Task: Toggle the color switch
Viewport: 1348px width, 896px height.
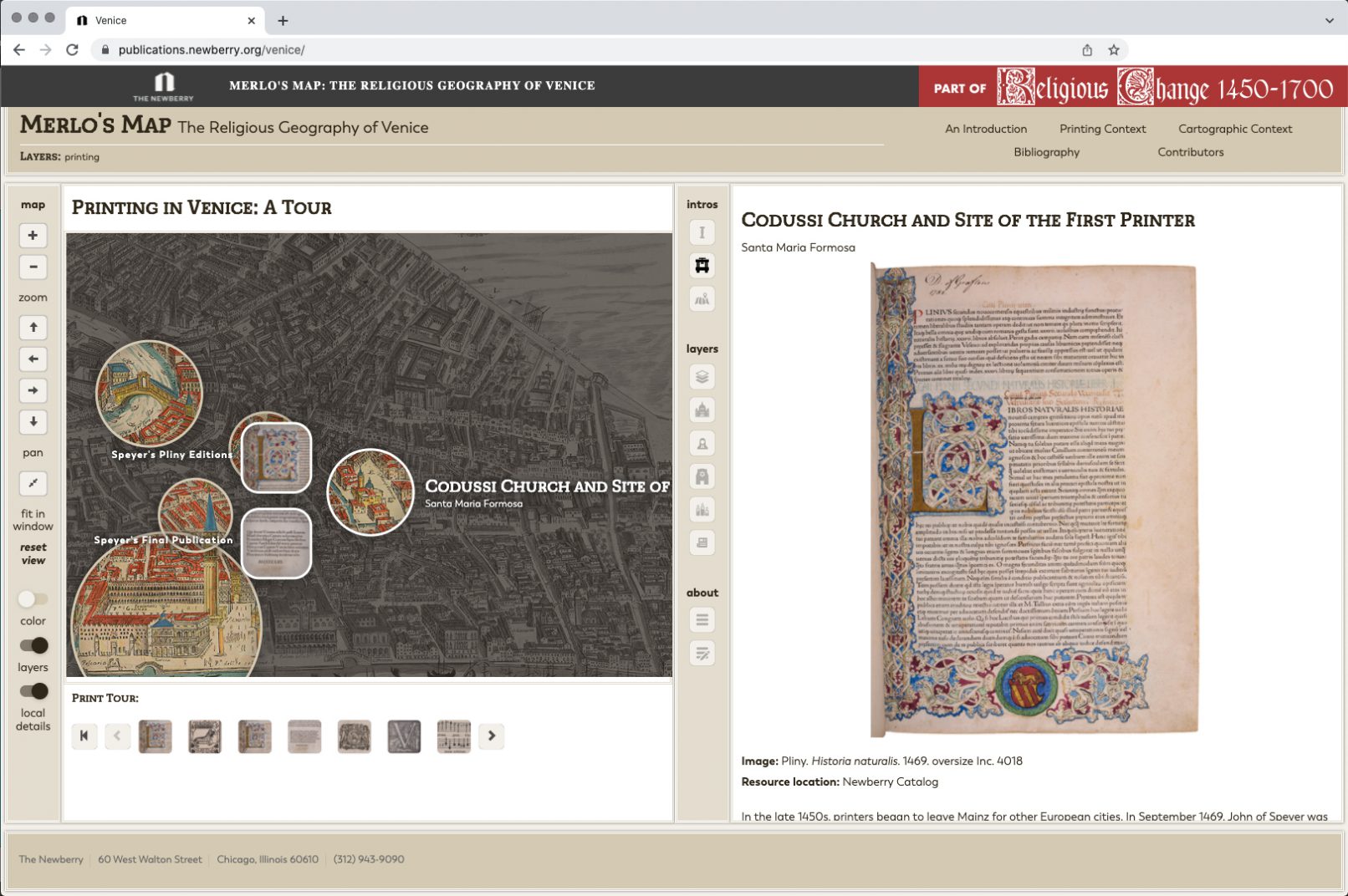Action: tap(33, 599)
